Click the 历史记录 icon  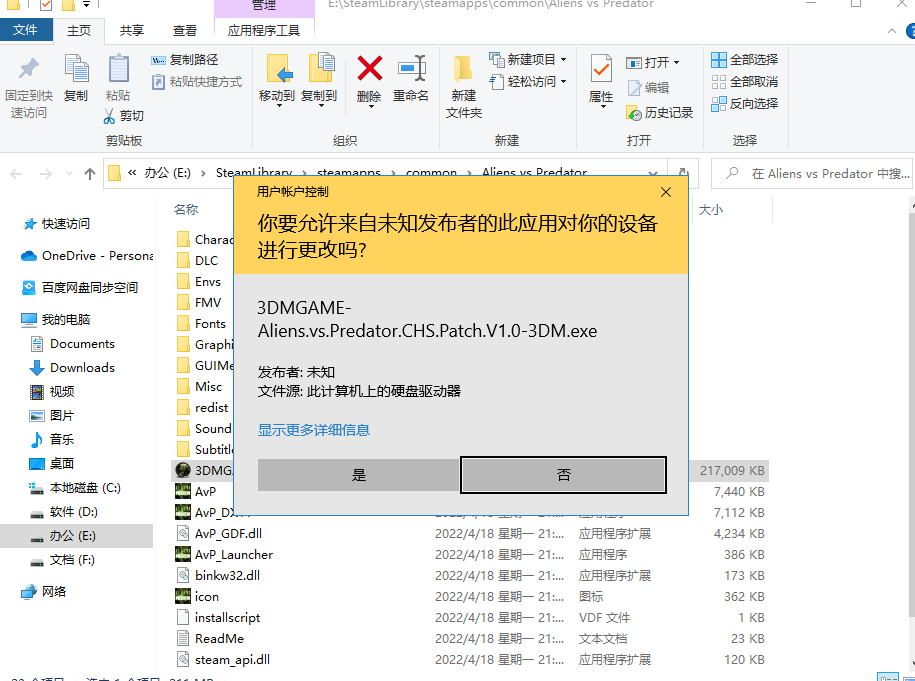634,113
